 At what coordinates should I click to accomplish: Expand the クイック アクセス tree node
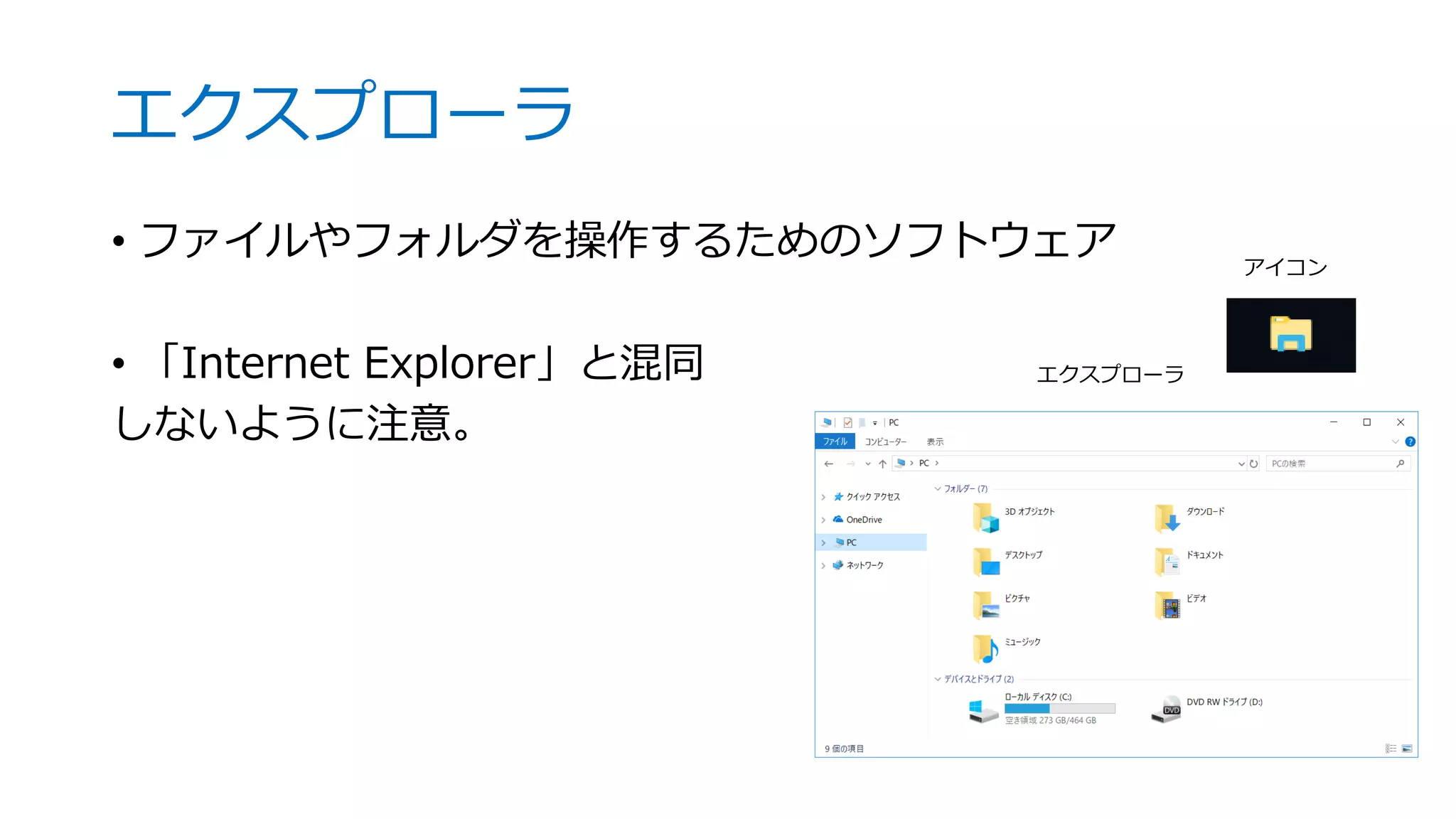tap(823, 497)
